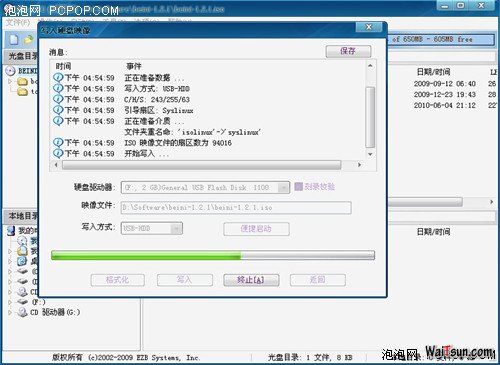Click the Open folder icon in UltraISO toolbar
This screenshot has width=500, height=365.
click(29, 40)
